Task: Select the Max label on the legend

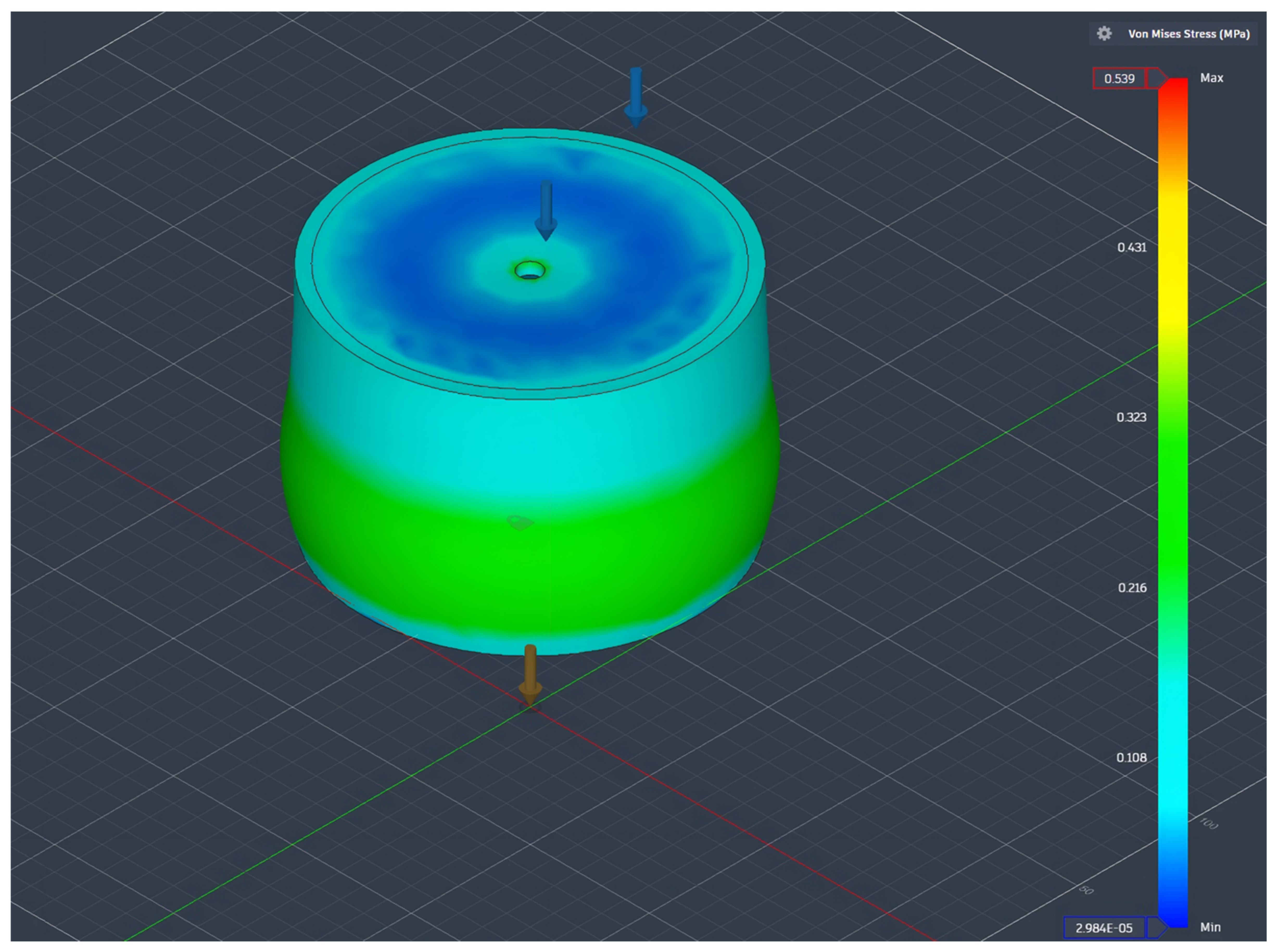Action: pos(1211,78)
